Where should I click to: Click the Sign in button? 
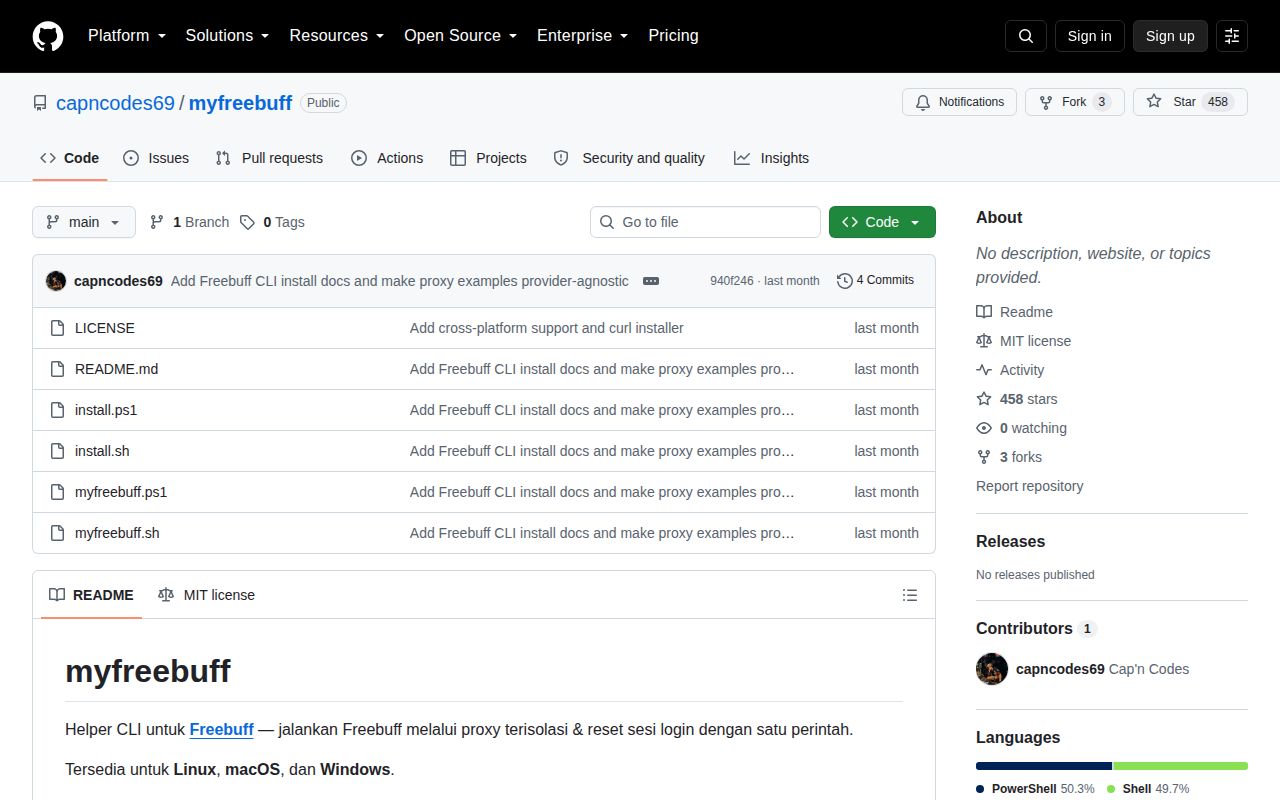pyautogui.click(x=1089, y=36)
